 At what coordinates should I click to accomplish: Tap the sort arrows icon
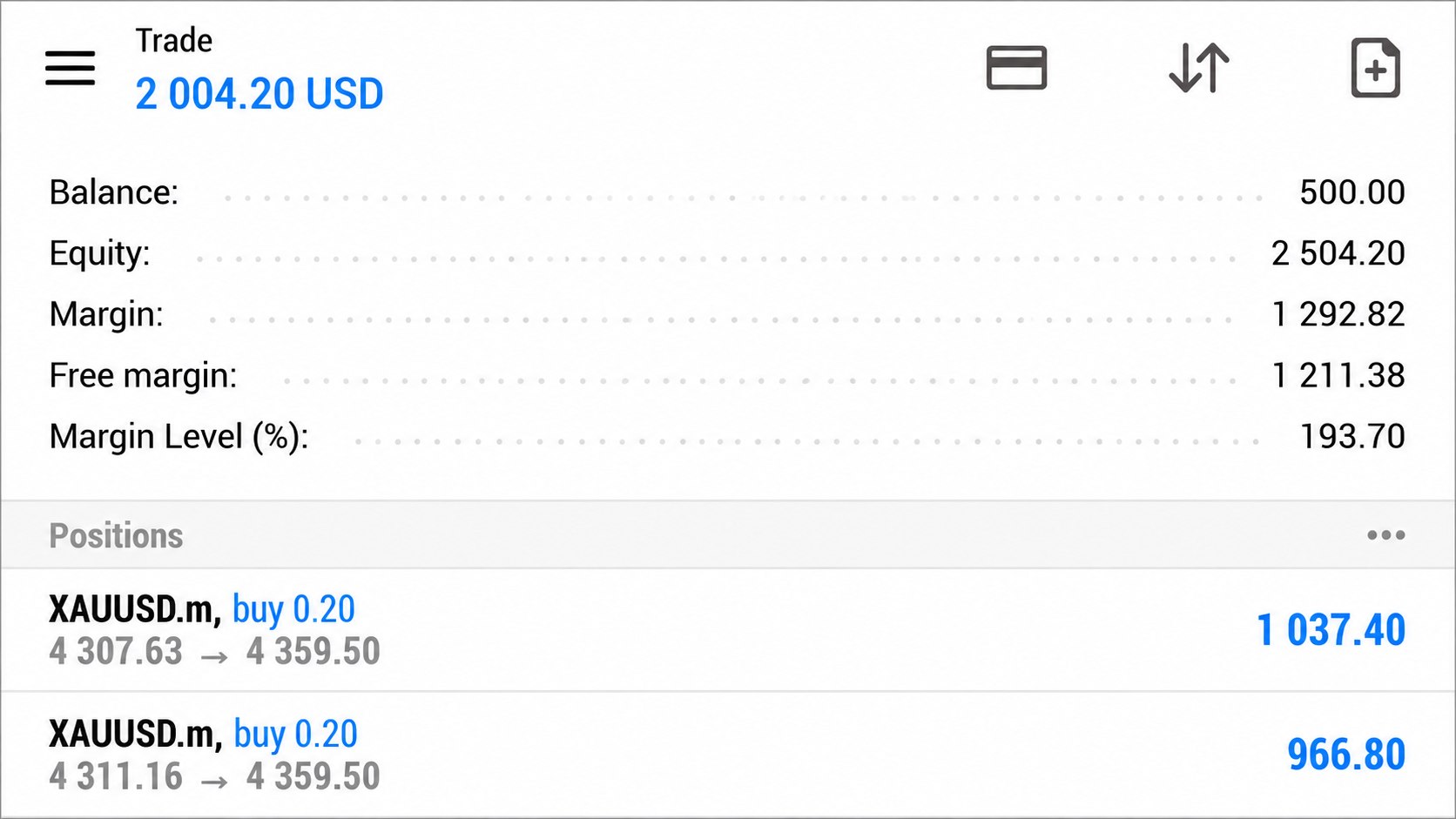pos(1199,68)
